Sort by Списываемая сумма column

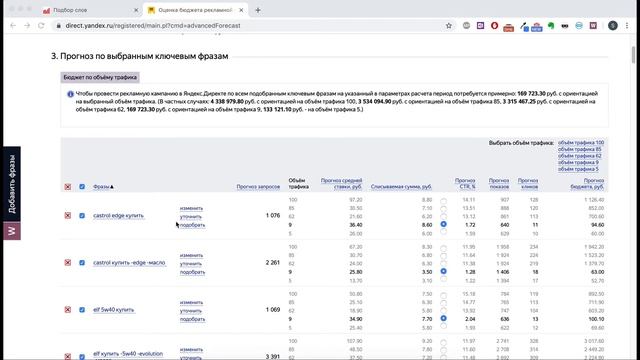401,187
